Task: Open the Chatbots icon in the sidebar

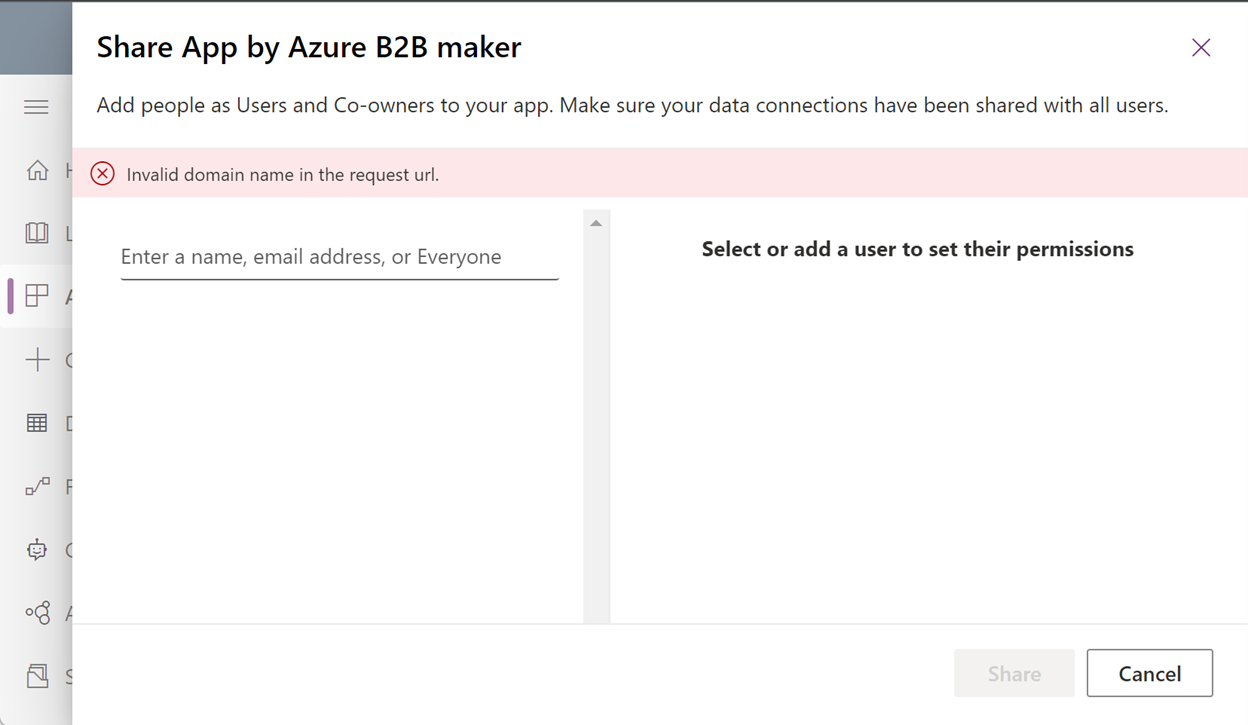Action: (x=37, y=549)
